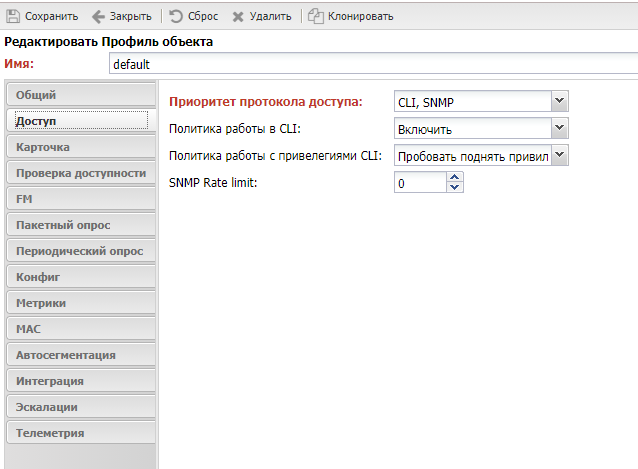638x469 pixels.
Task: Expand the CLI work policy dropdown arrow
Action: [560, 128]
